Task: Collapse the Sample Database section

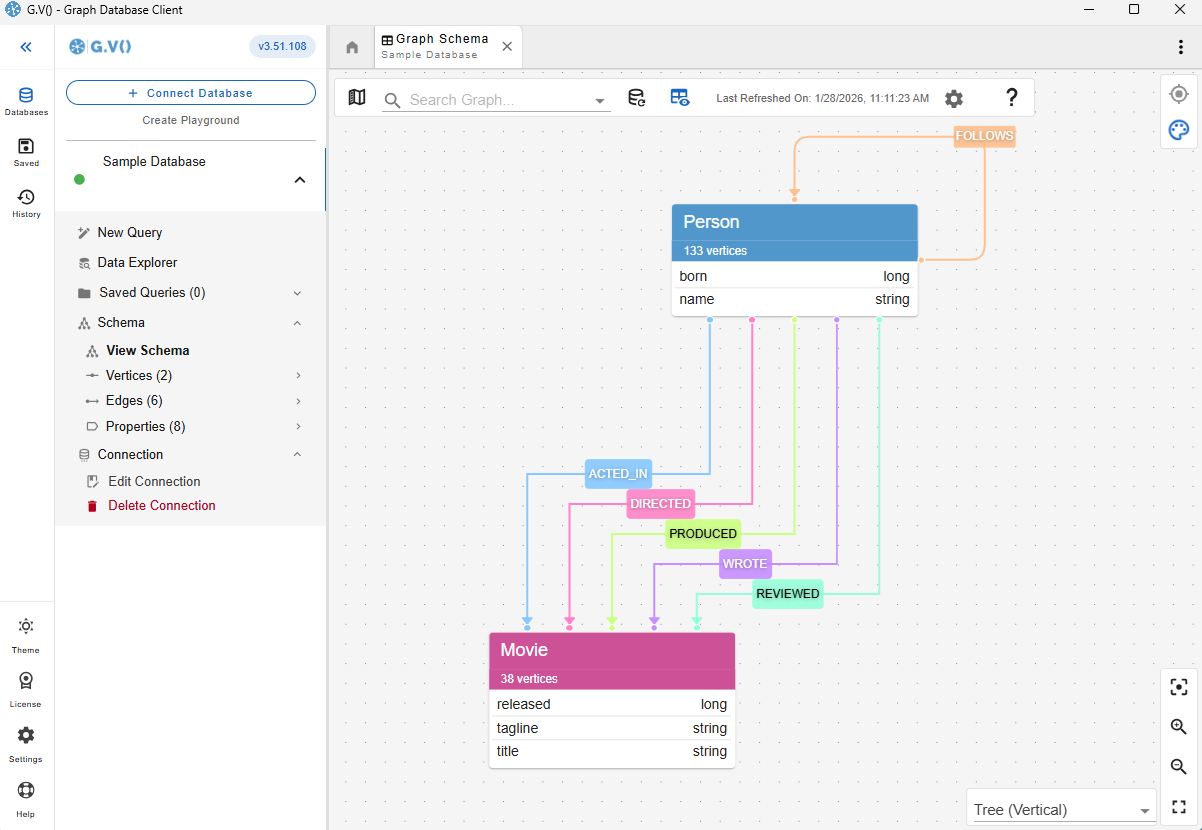Action: click(x=299, y=179)
